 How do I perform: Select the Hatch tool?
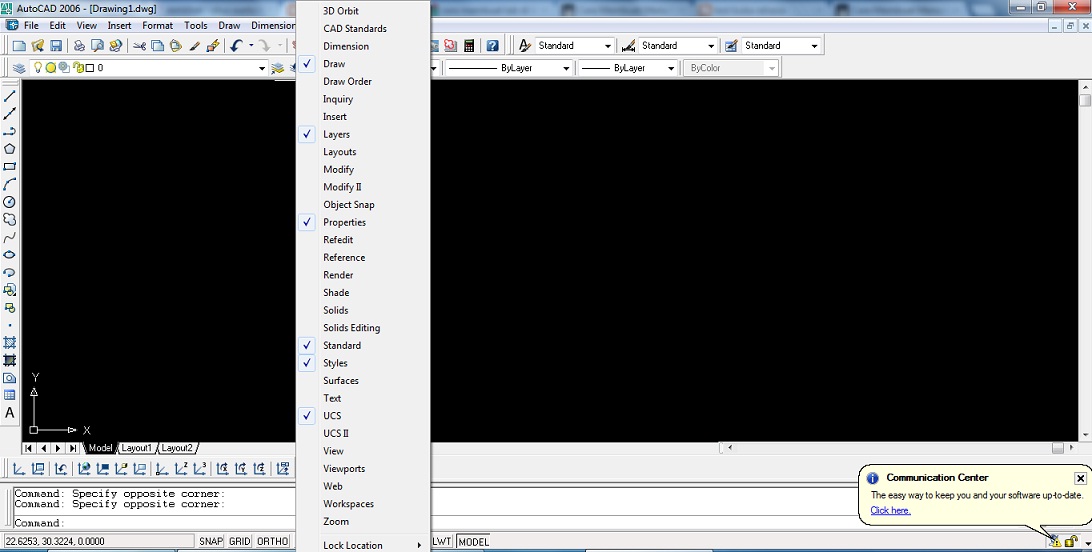click(x=10, y=342)
